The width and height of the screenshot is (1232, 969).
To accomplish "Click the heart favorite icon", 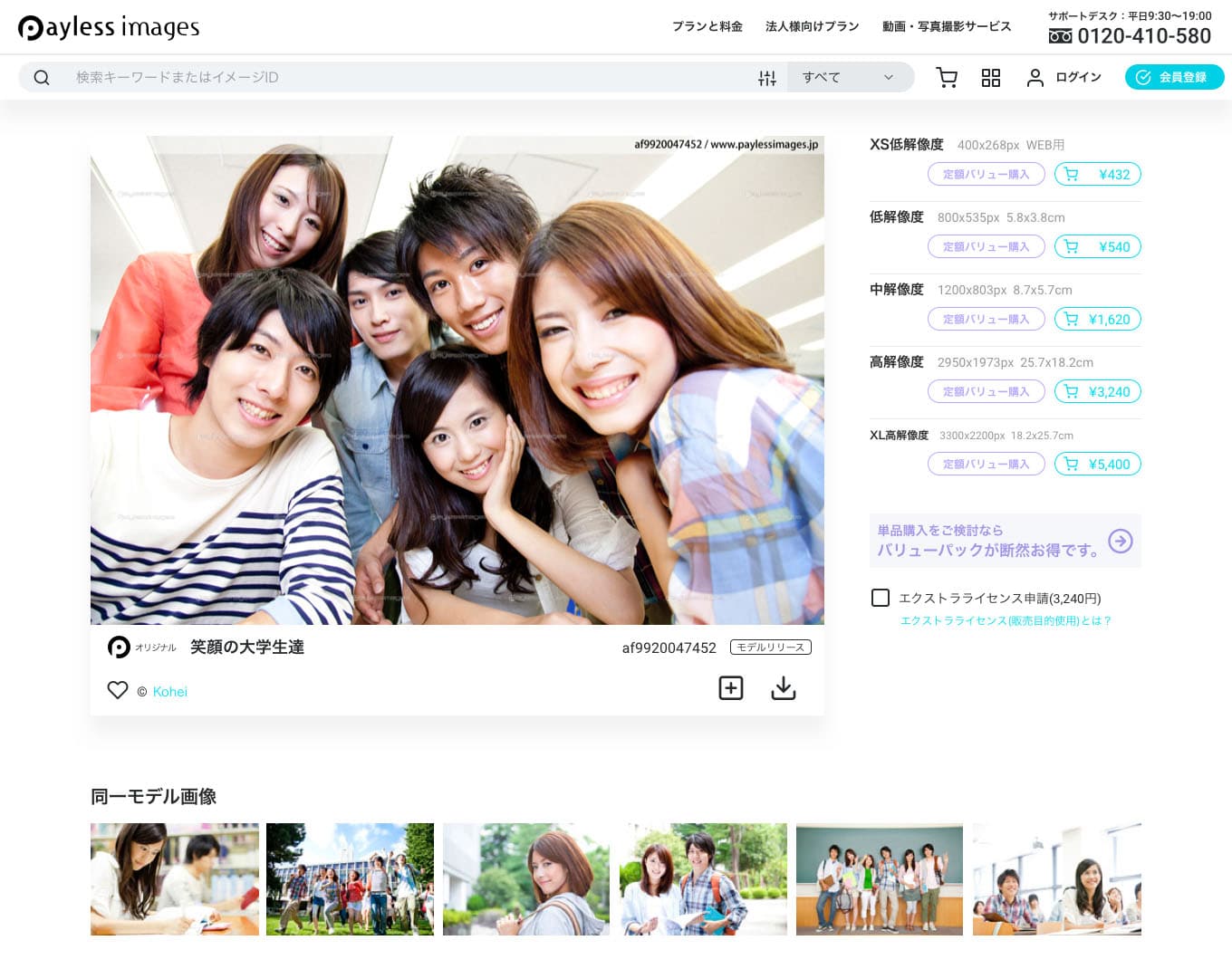I will [118, 690].
